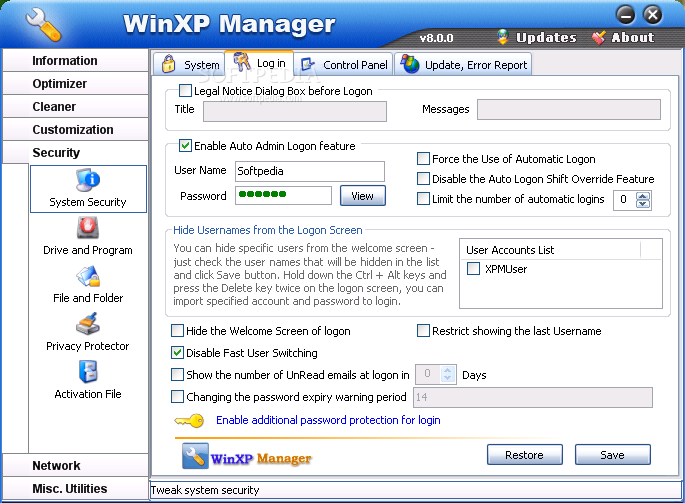Check Show number of UnRead emails option

coord(177,375)
